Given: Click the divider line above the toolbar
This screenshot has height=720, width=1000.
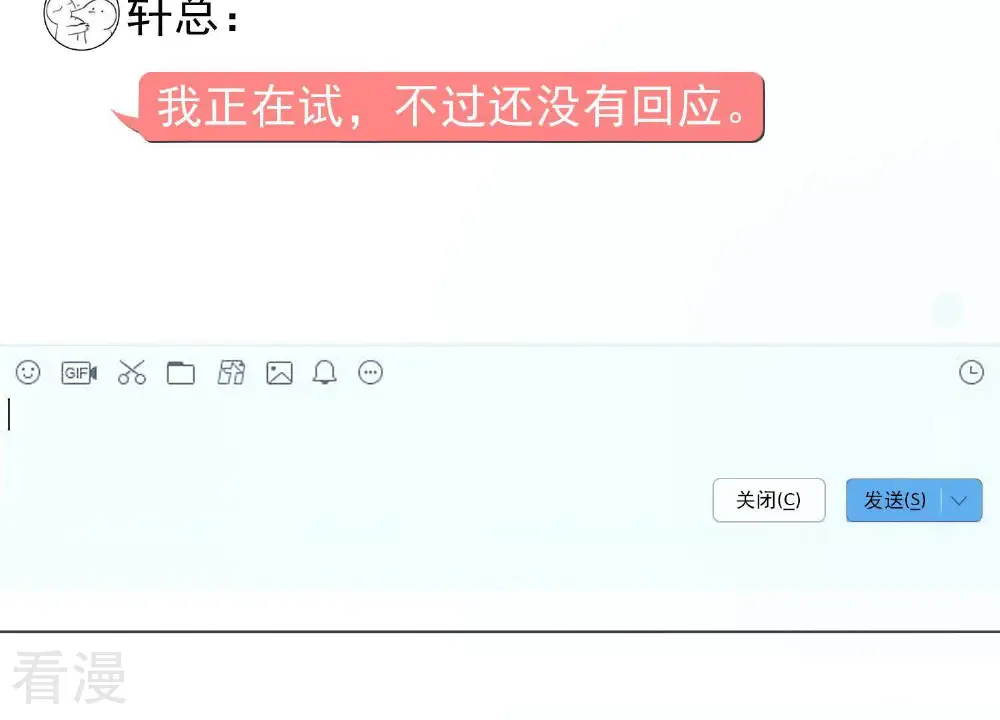Looking at the screenshot, I should click(500, 345).
